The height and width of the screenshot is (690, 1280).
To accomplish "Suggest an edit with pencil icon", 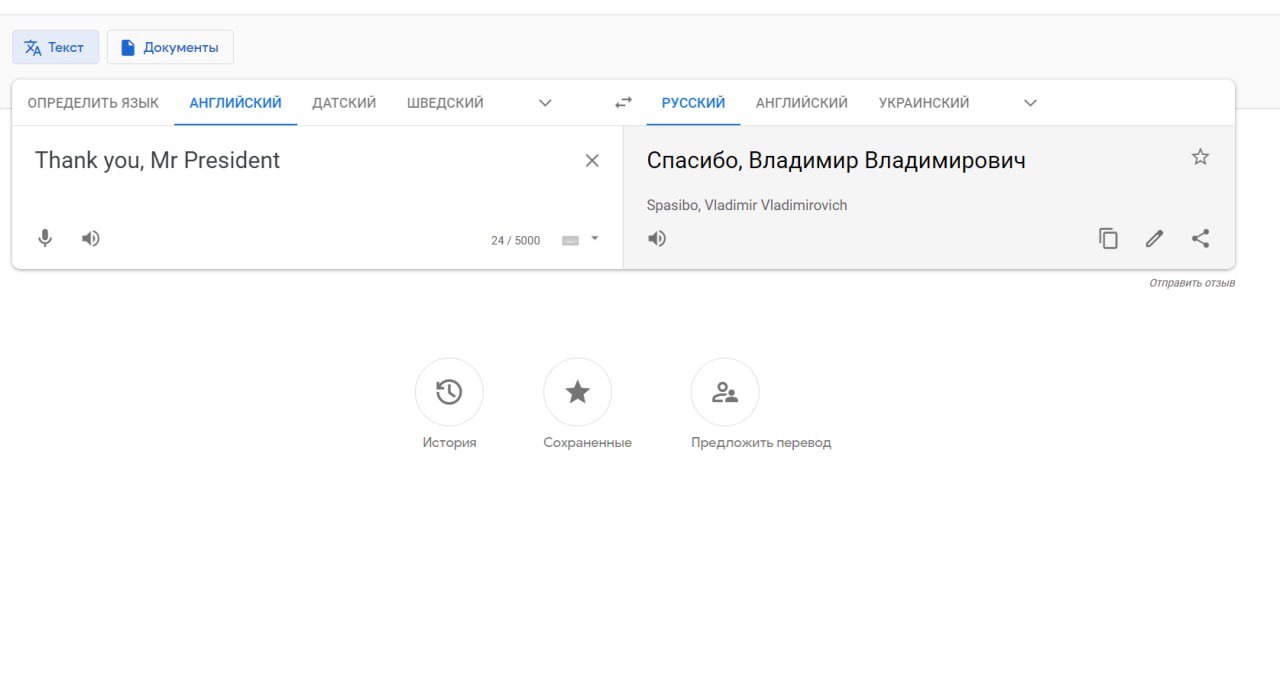I will point(1154,238).
